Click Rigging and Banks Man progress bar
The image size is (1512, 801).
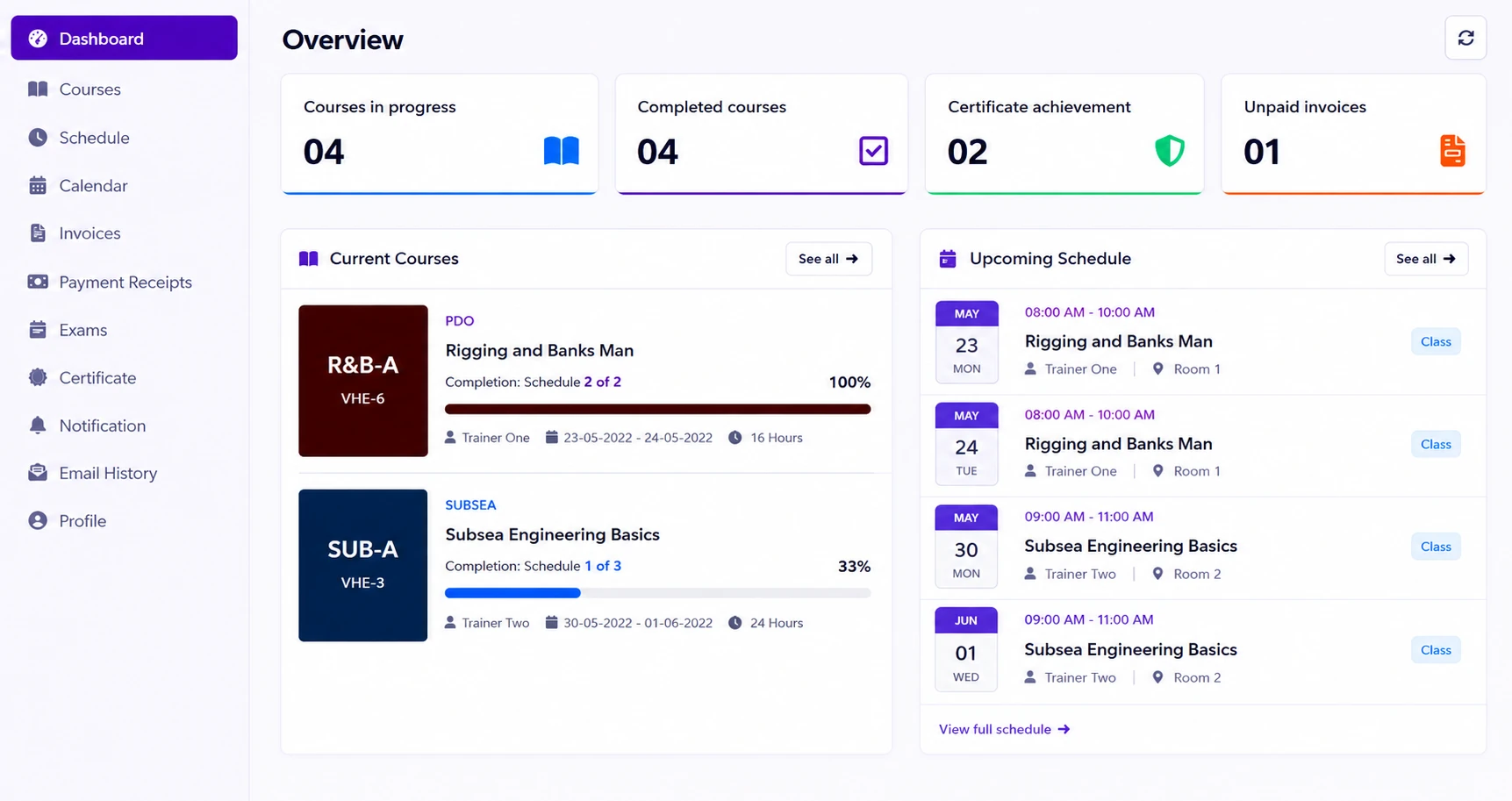657,409
